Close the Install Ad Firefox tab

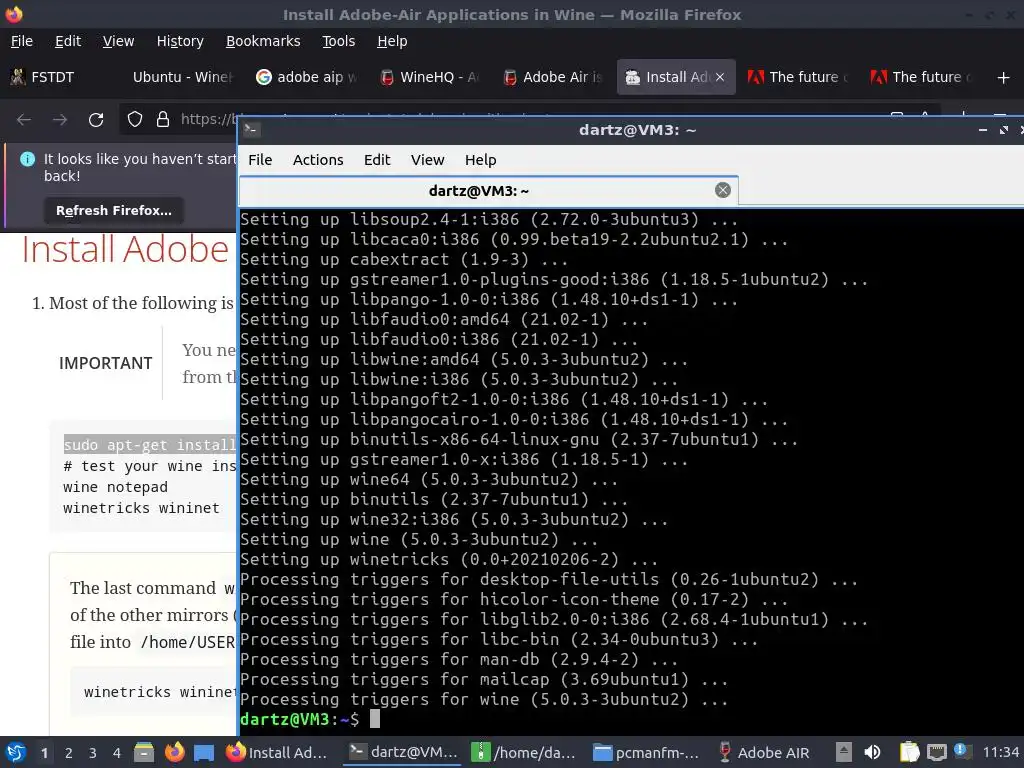tap(720, 77)
